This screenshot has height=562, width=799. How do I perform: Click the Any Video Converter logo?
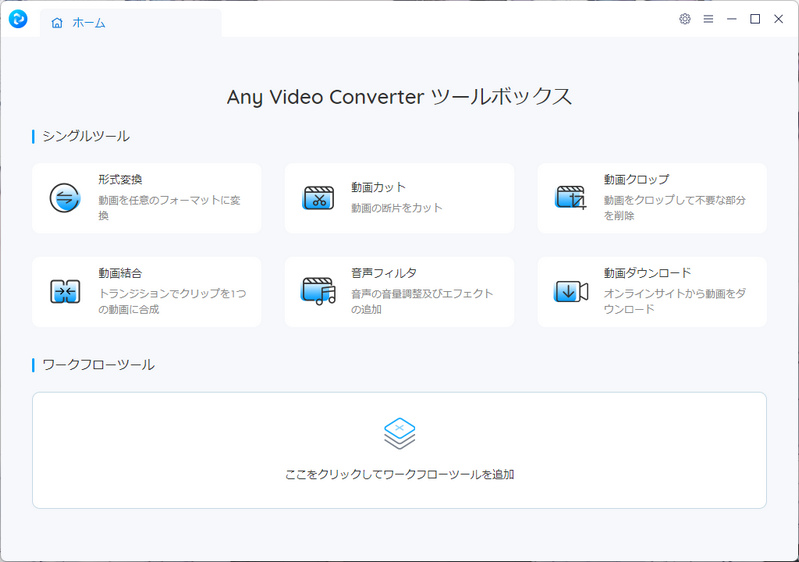(x=18, y=19)
